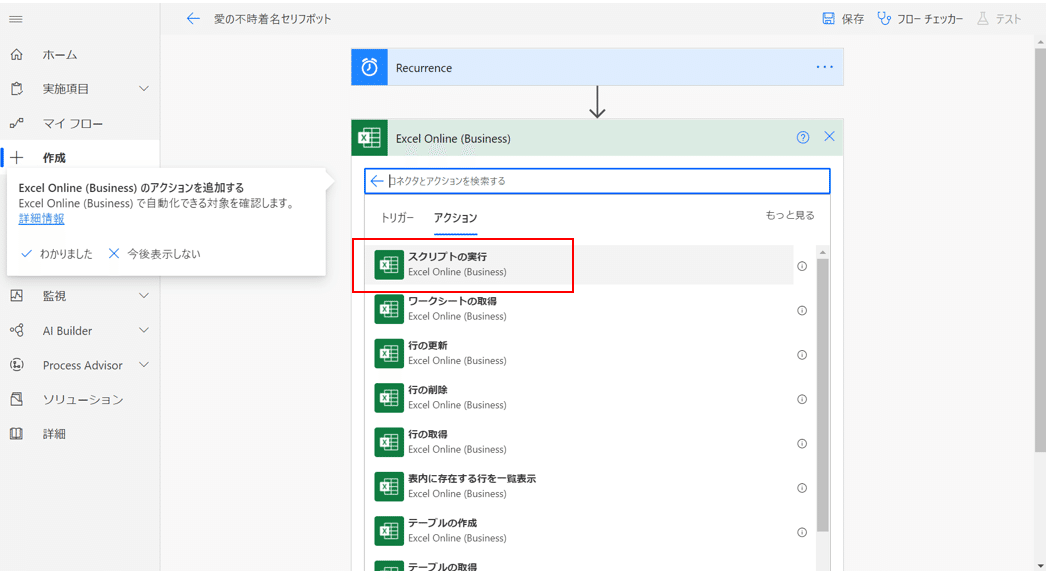Click the Process Advisor icon
Image resolution: width=1052 pixels, height=579 pixels.
coord(17,365)
